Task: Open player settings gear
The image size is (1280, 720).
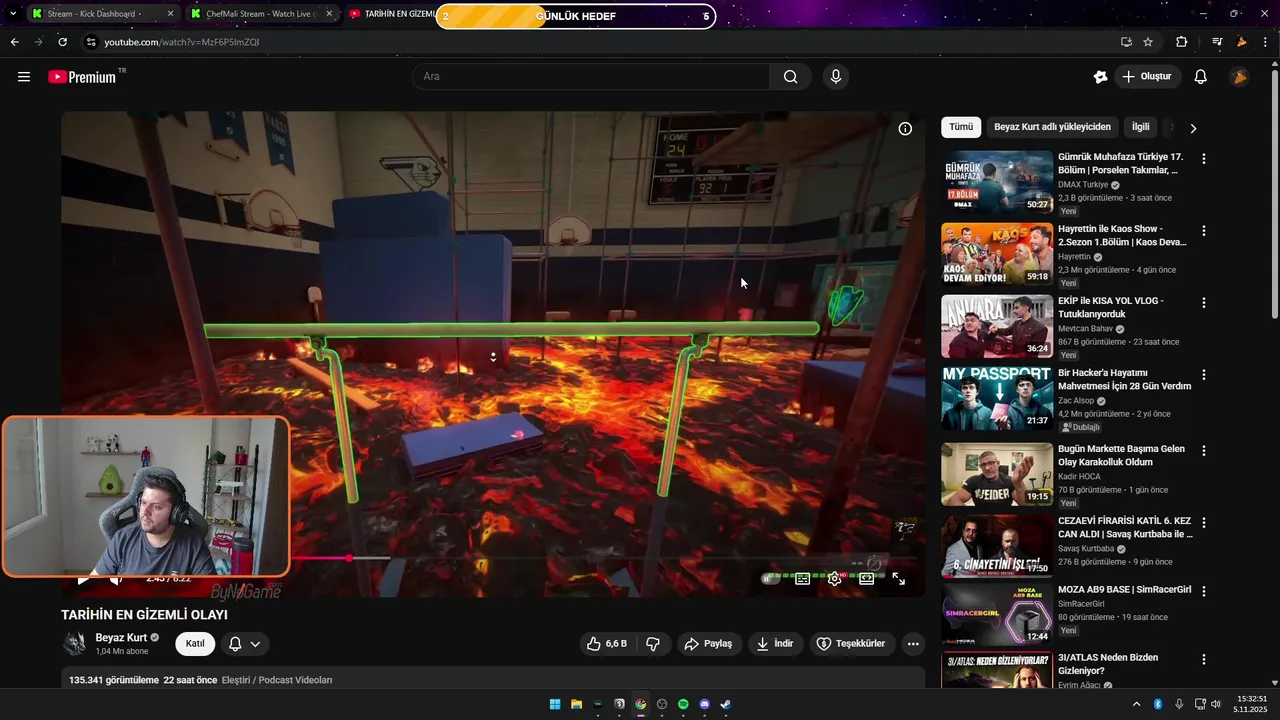Action: (x=834, y=578)
